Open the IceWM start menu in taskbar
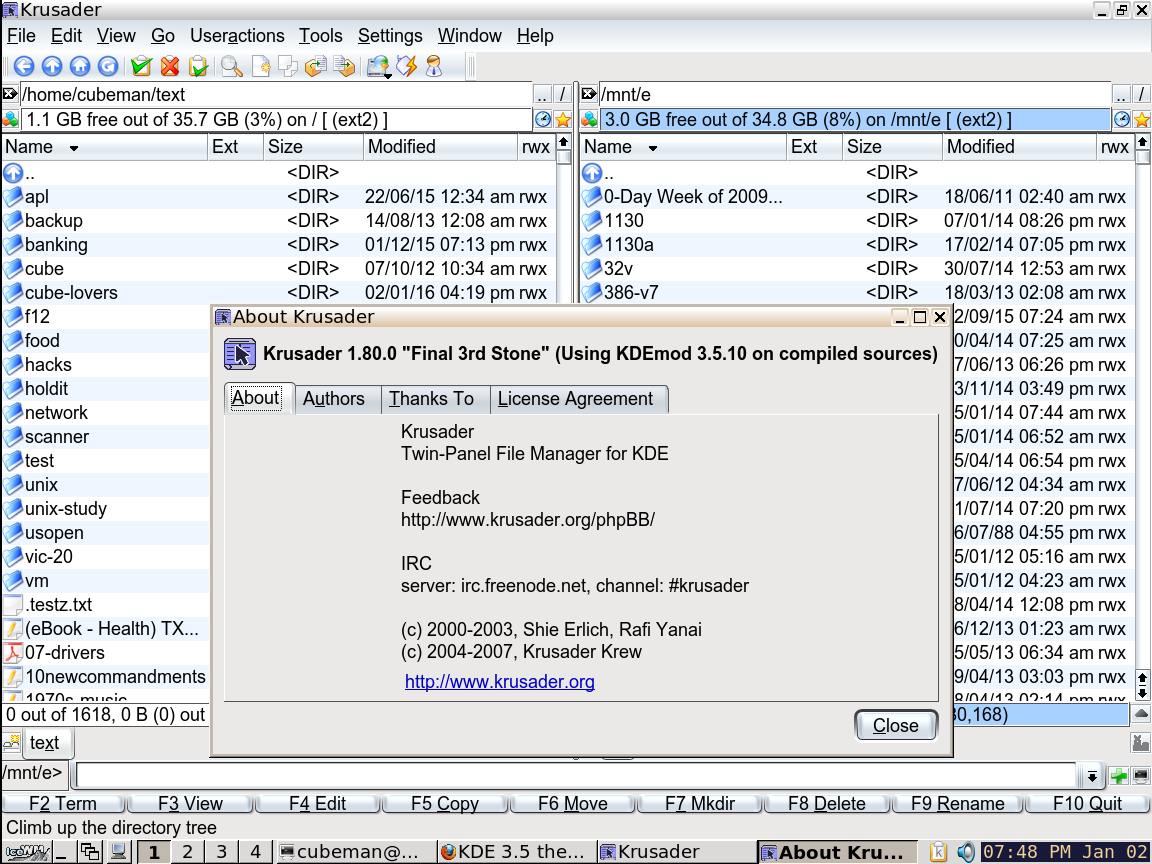This screenshot has width=1152, height=864. coord(26,852)
